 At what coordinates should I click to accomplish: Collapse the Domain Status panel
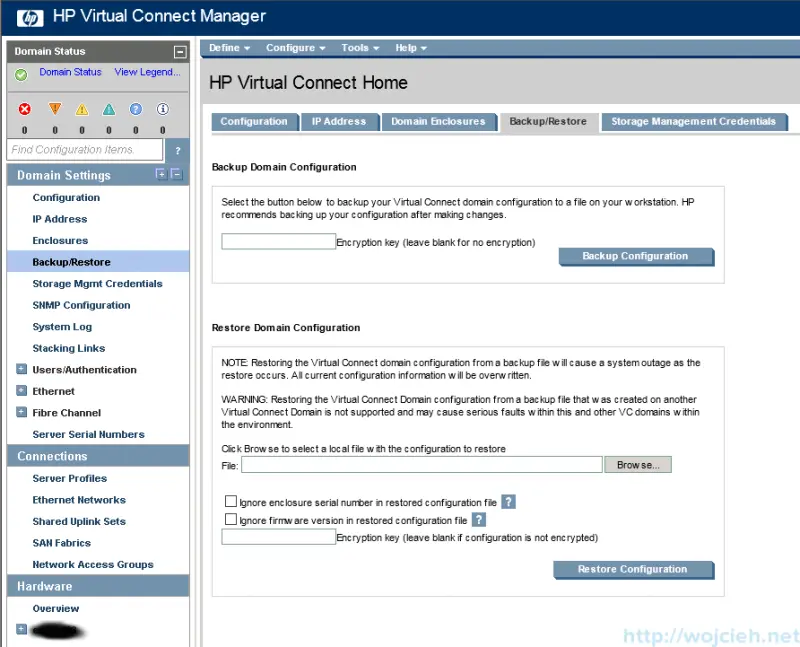[181, 51]
